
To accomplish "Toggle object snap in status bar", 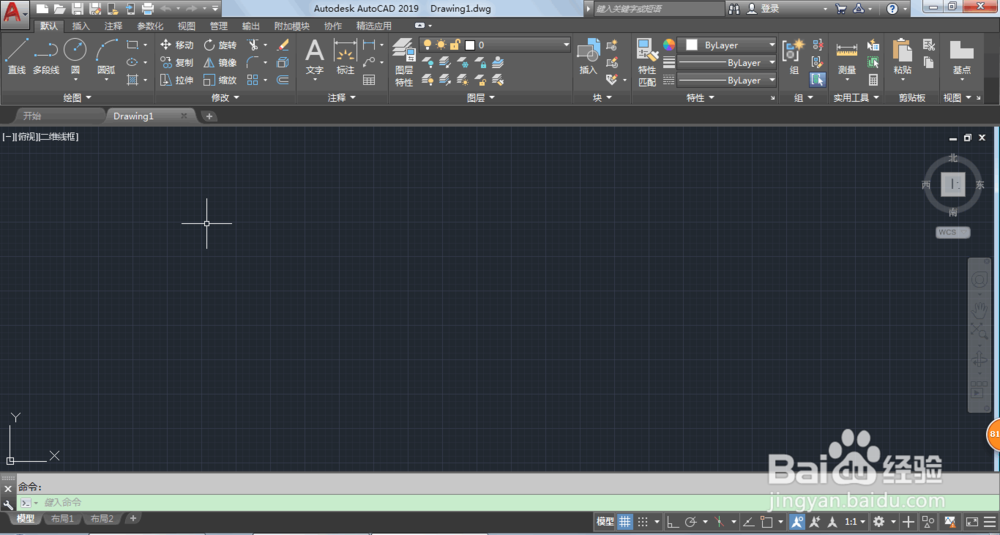I will 767,522.
